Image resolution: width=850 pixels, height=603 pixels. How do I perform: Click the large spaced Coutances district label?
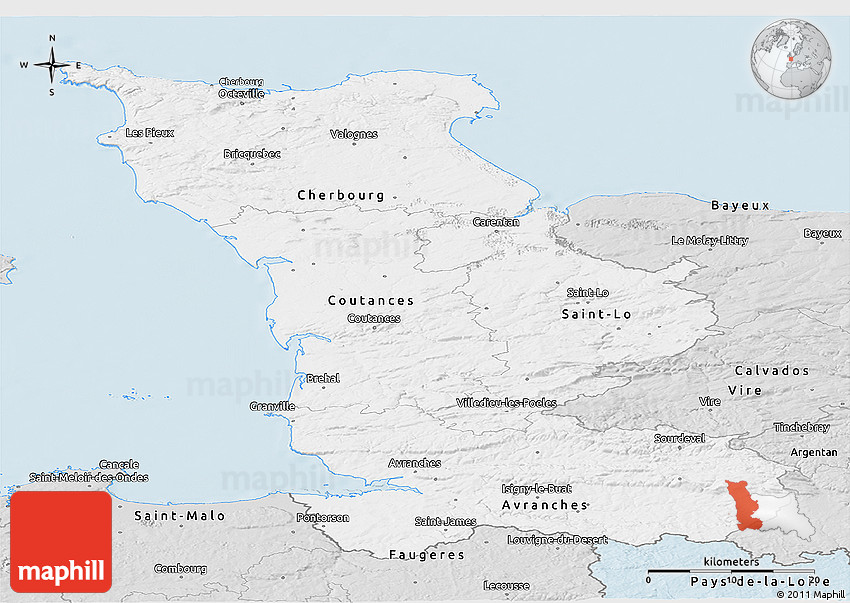pyautogui.click(x=371, y=300)
